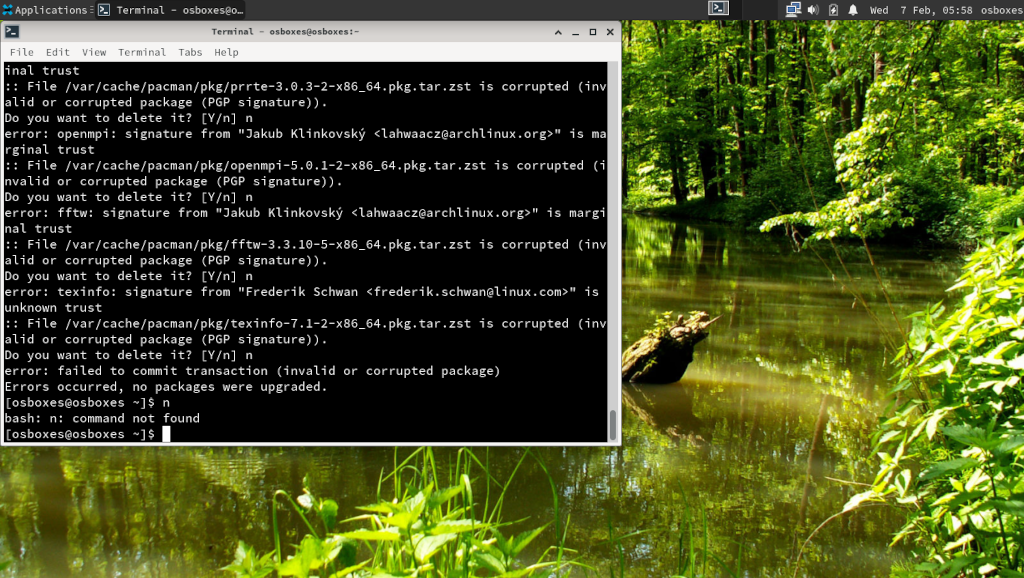Screen dimensions: 1024x578
Task: Open the Edit menu
Action: (58, 52)
